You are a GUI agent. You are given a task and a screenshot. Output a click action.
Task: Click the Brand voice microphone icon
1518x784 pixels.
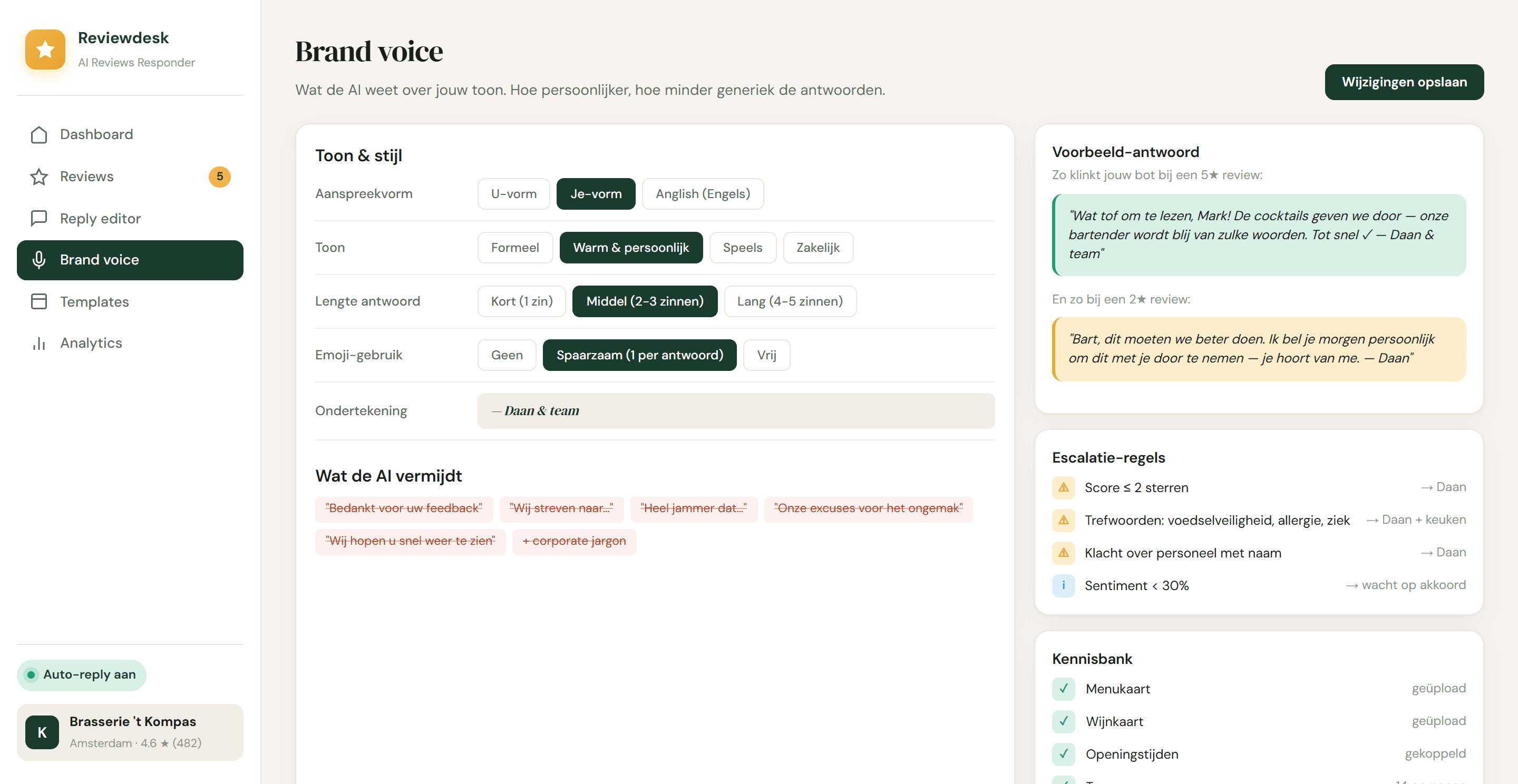click(39, 260)
